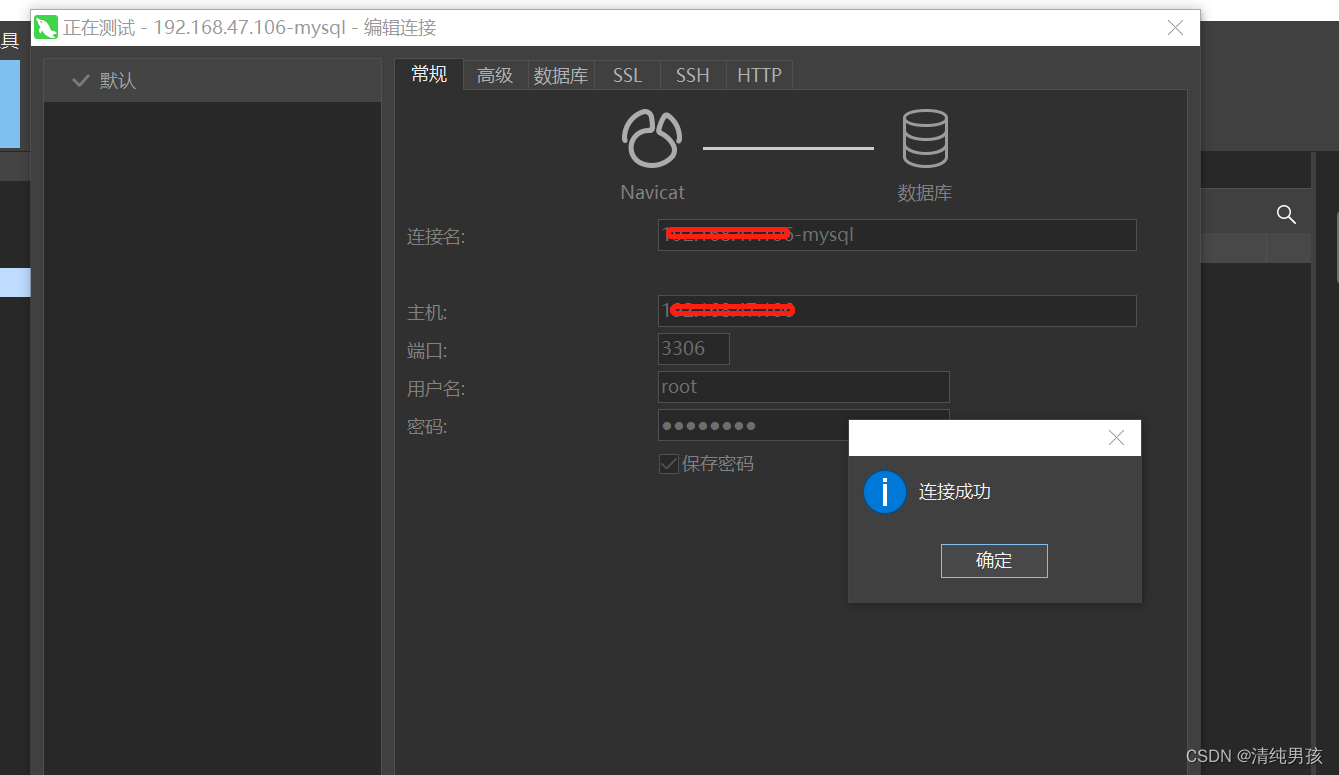The width and height of the screenshot is (1339, 775).
Task: Click the 用户名 field containing root
Action: [x=803, y=387]
